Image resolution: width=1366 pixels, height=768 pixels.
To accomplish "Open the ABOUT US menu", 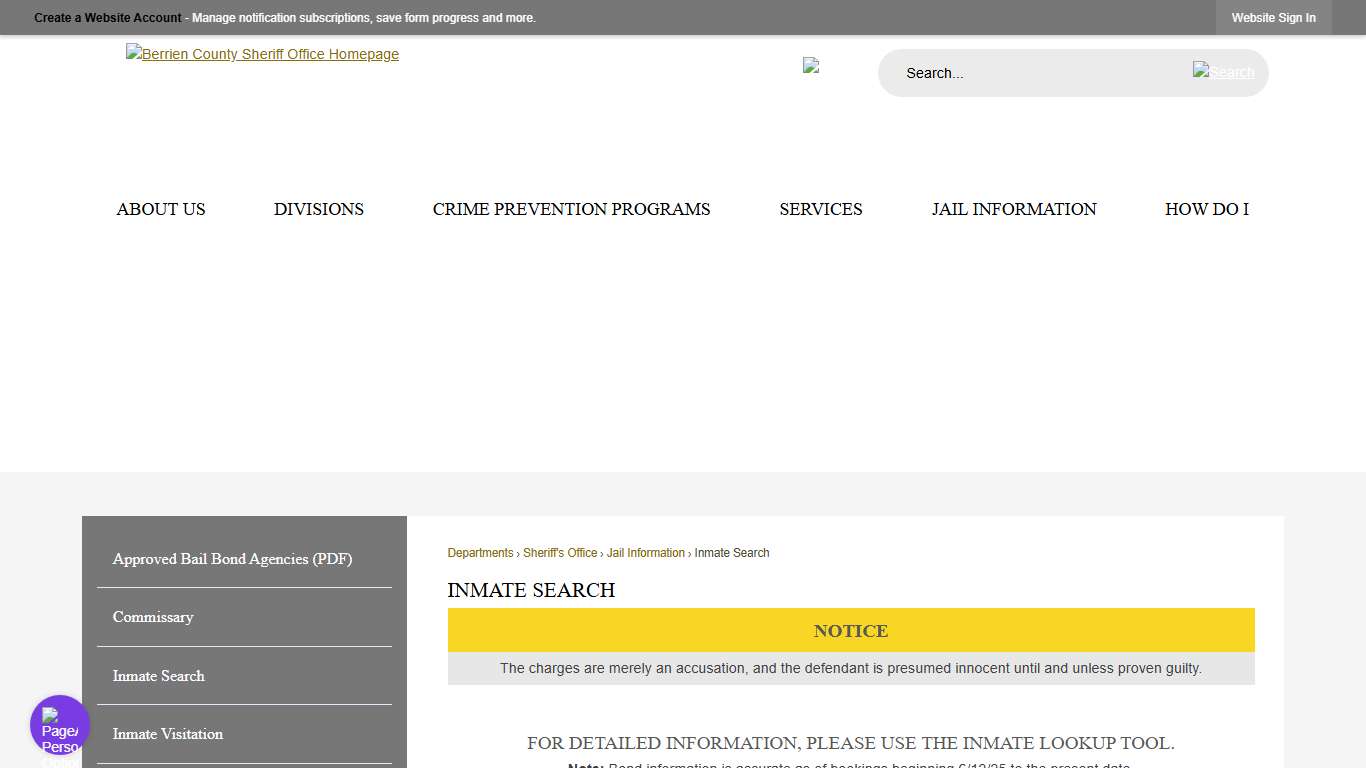I will tap(160, 209).
